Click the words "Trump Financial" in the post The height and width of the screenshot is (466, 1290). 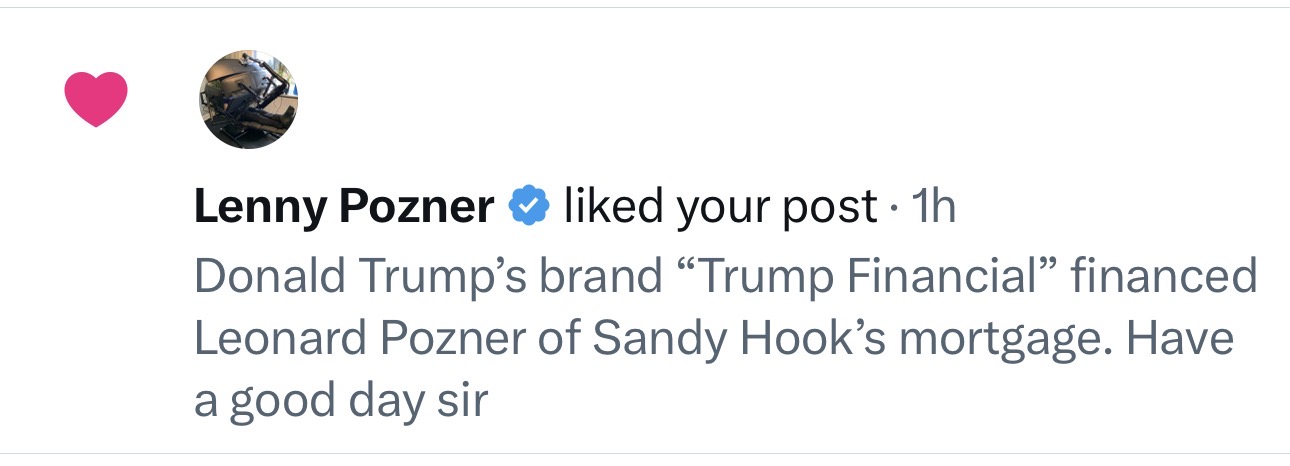(x=860, y=276)
